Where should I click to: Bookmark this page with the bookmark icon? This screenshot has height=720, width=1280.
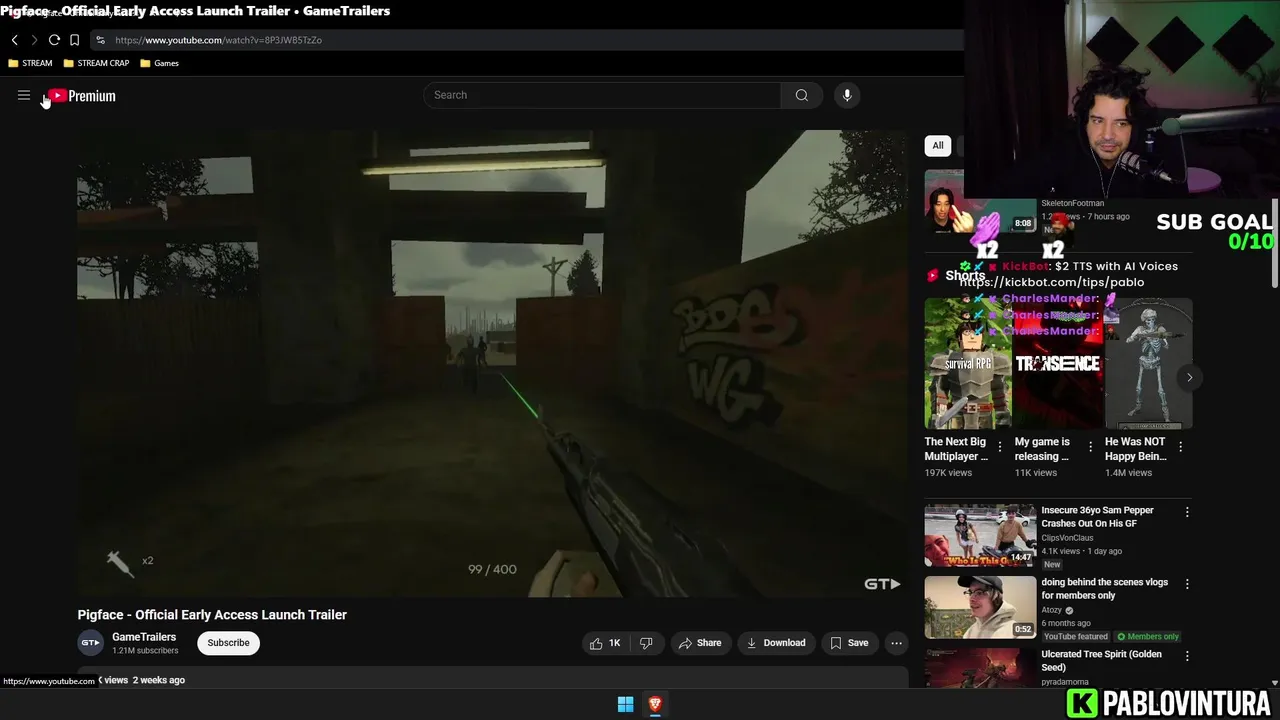(x=74, y=40)
